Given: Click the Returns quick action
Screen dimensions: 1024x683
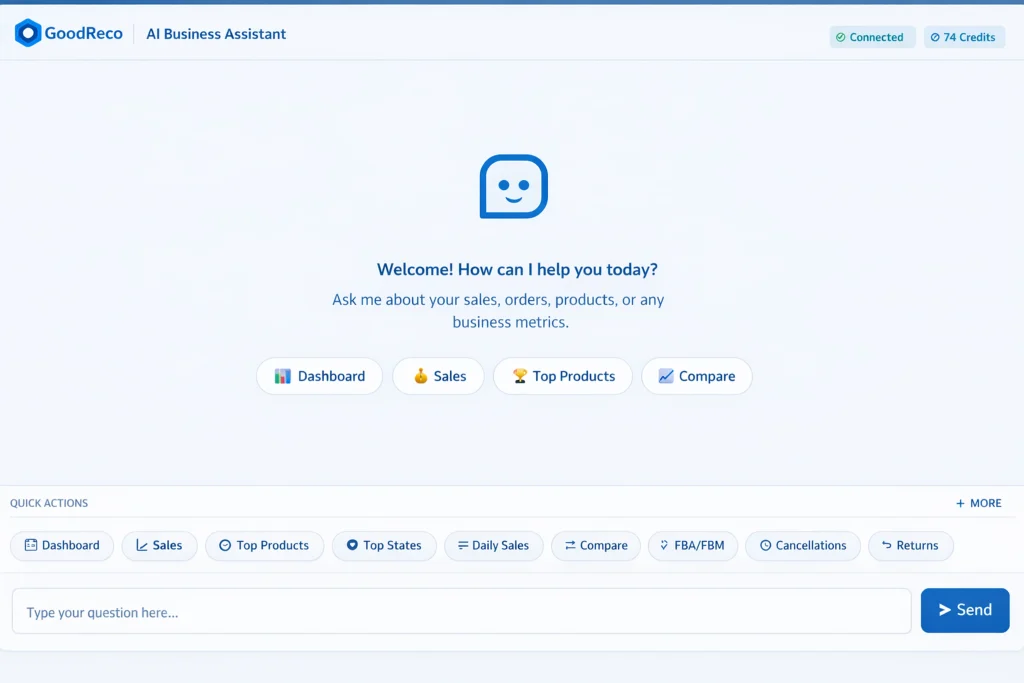Looking at the screenshot, I should 910,545.
